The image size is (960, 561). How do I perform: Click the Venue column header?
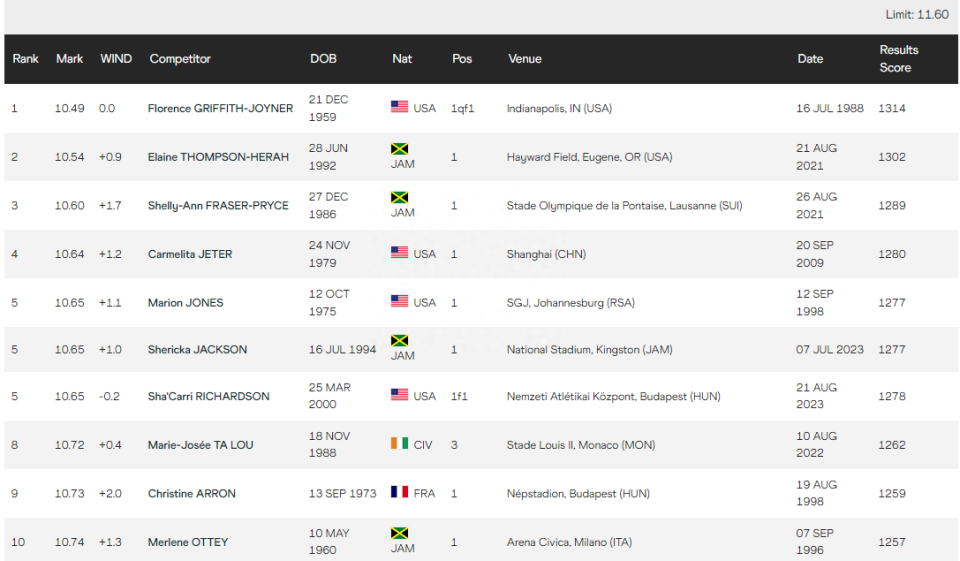(x=524, y=59)
